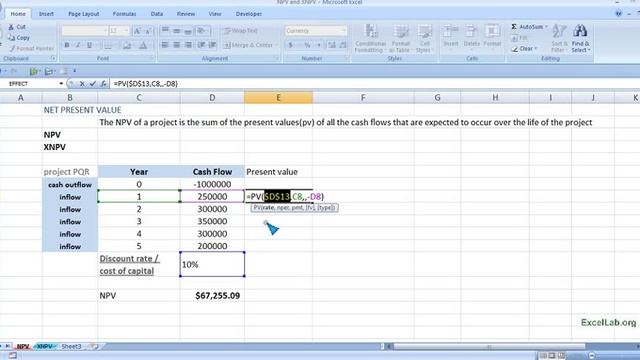Screen dimensions: 640x360
Task: Click the Decrease Font Size icon
Action: pos(148,31)
